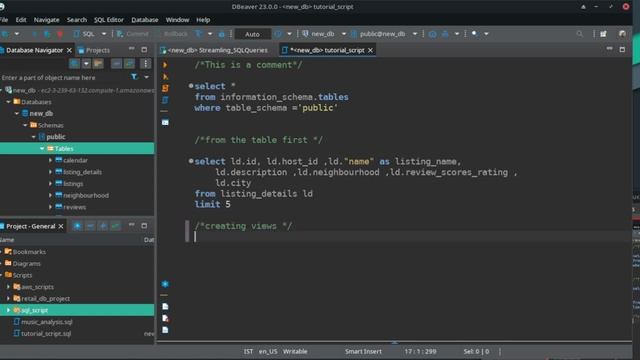The image size is (640, 360).
Task: Select the Diagrams folder
Action: tap(27, 264)
